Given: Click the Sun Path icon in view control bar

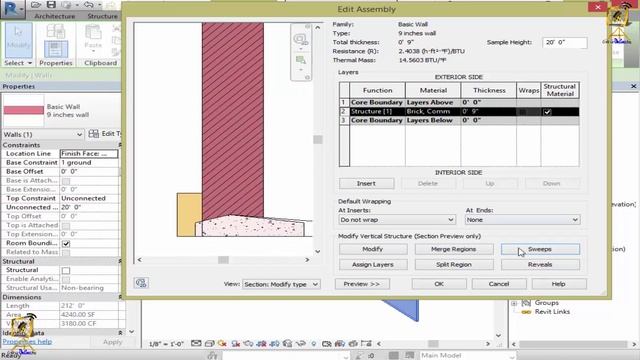Looking at the screenshot, I should pos(222,344).
